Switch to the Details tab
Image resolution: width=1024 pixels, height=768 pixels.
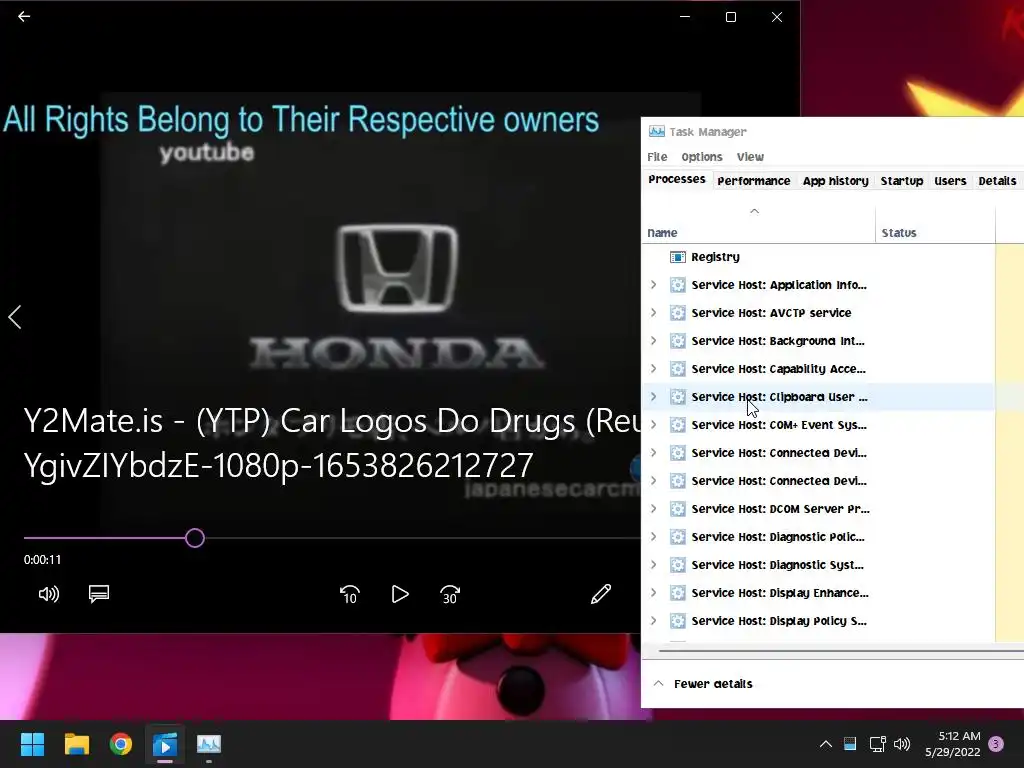click(x=997, y=181)
